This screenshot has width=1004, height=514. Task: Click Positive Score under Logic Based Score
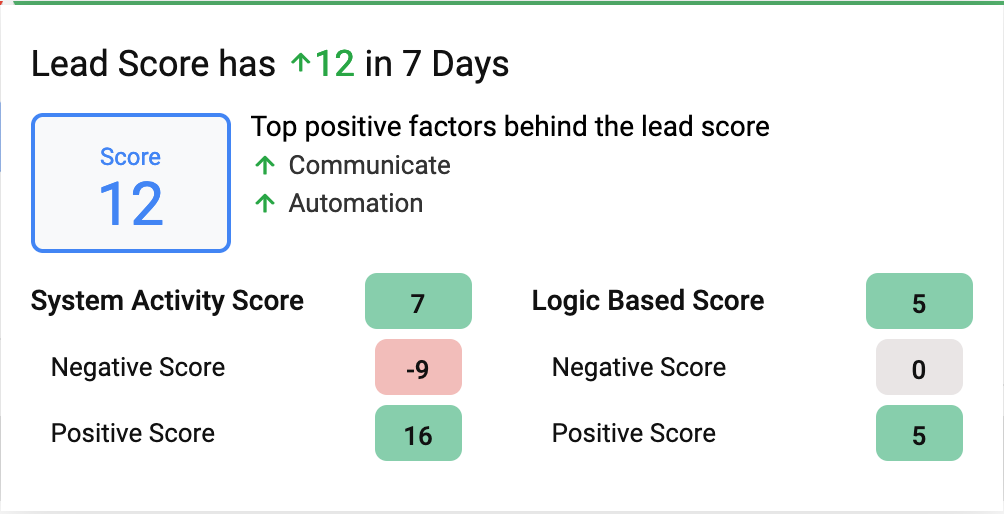634,433
